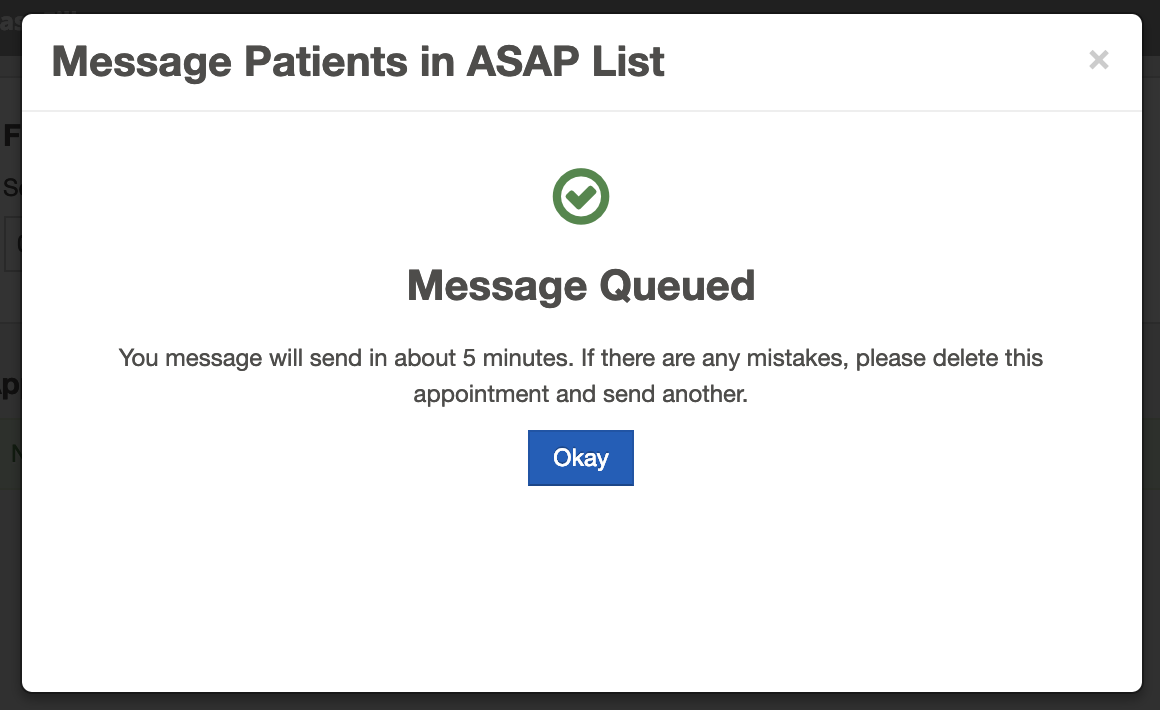1160x710 pixels.
Task: Click the word 'Queued' in the heading
Action: (x=677, y=286)
